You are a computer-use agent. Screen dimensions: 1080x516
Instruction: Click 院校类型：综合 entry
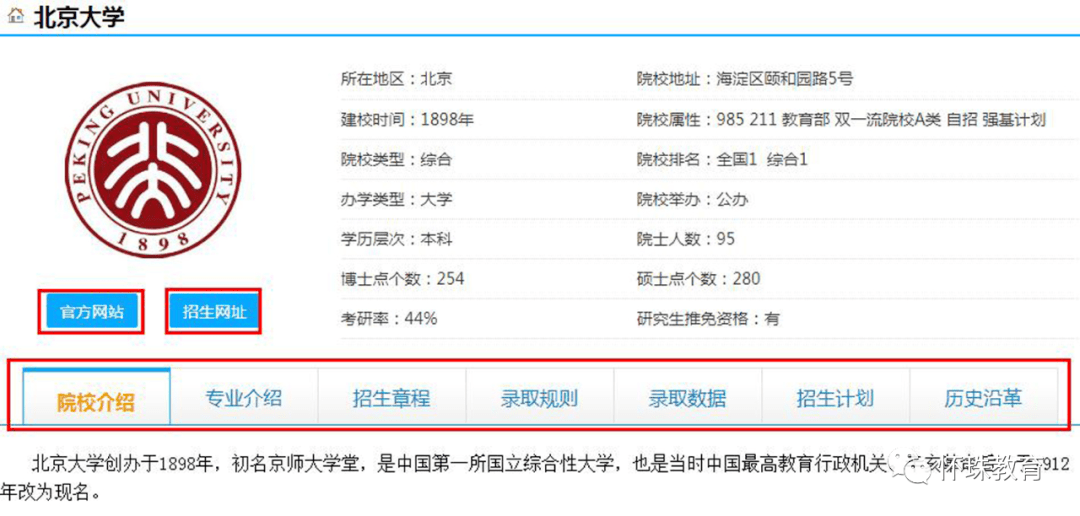pos(396,160)
